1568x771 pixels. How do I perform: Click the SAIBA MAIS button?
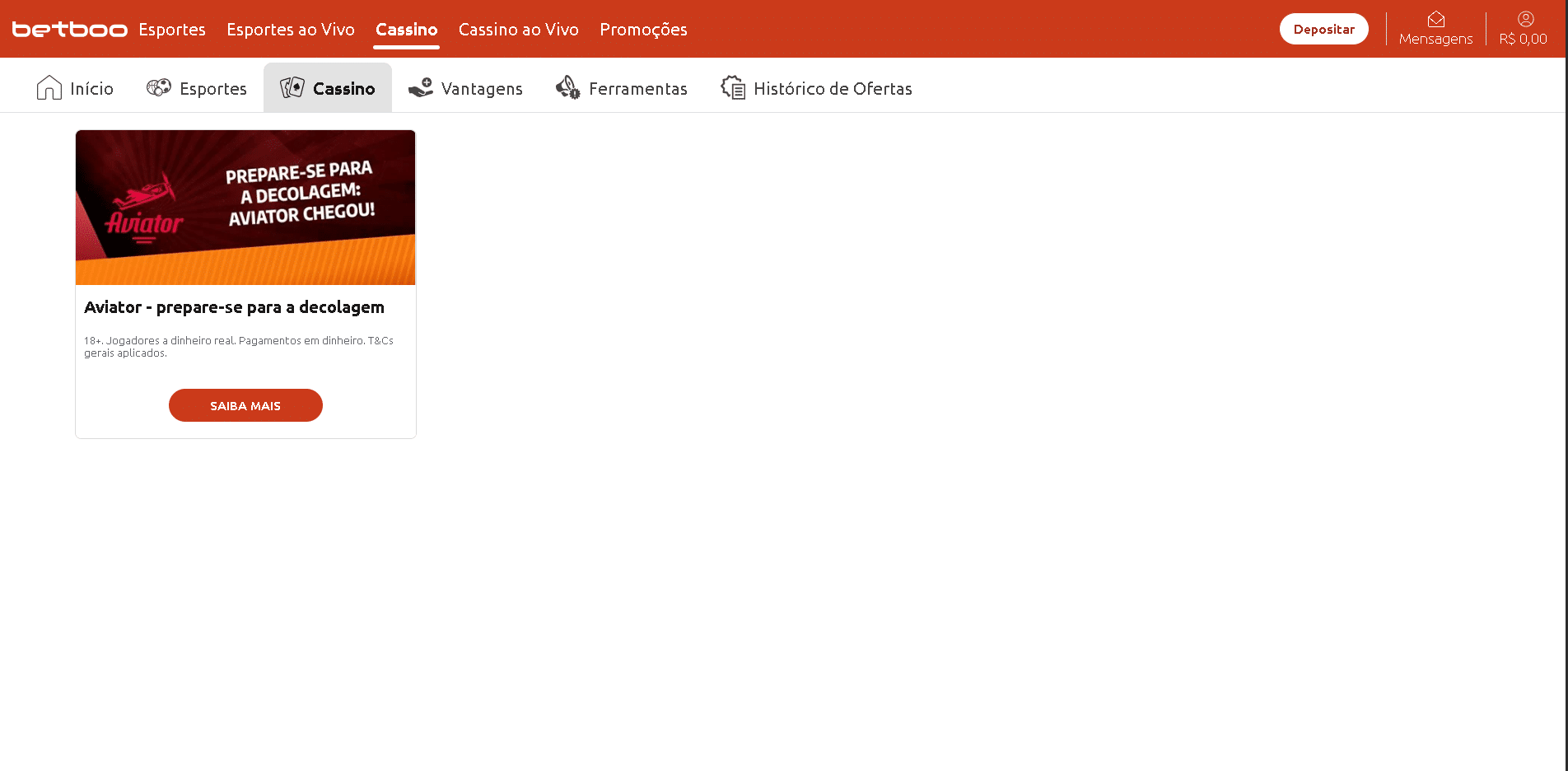[x=245, y=405]
